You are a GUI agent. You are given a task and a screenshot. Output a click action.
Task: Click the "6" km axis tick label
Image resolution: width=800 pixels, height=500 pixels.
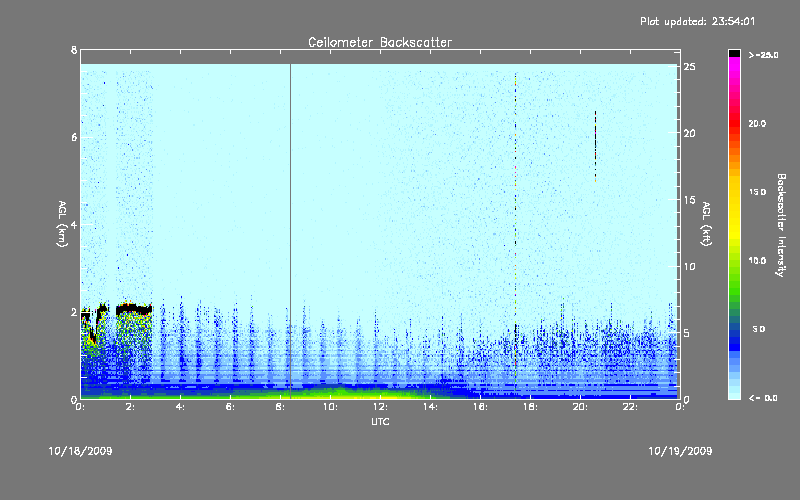74,137
